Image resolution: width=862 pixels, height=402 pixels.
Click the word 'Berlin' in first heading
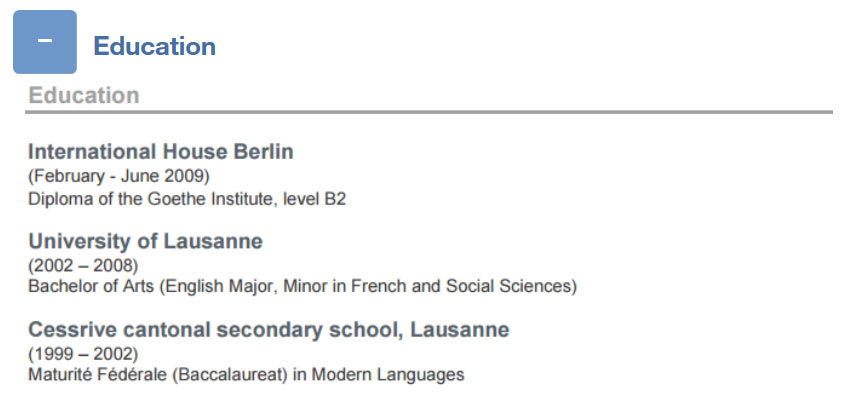[x=264, y=151]
